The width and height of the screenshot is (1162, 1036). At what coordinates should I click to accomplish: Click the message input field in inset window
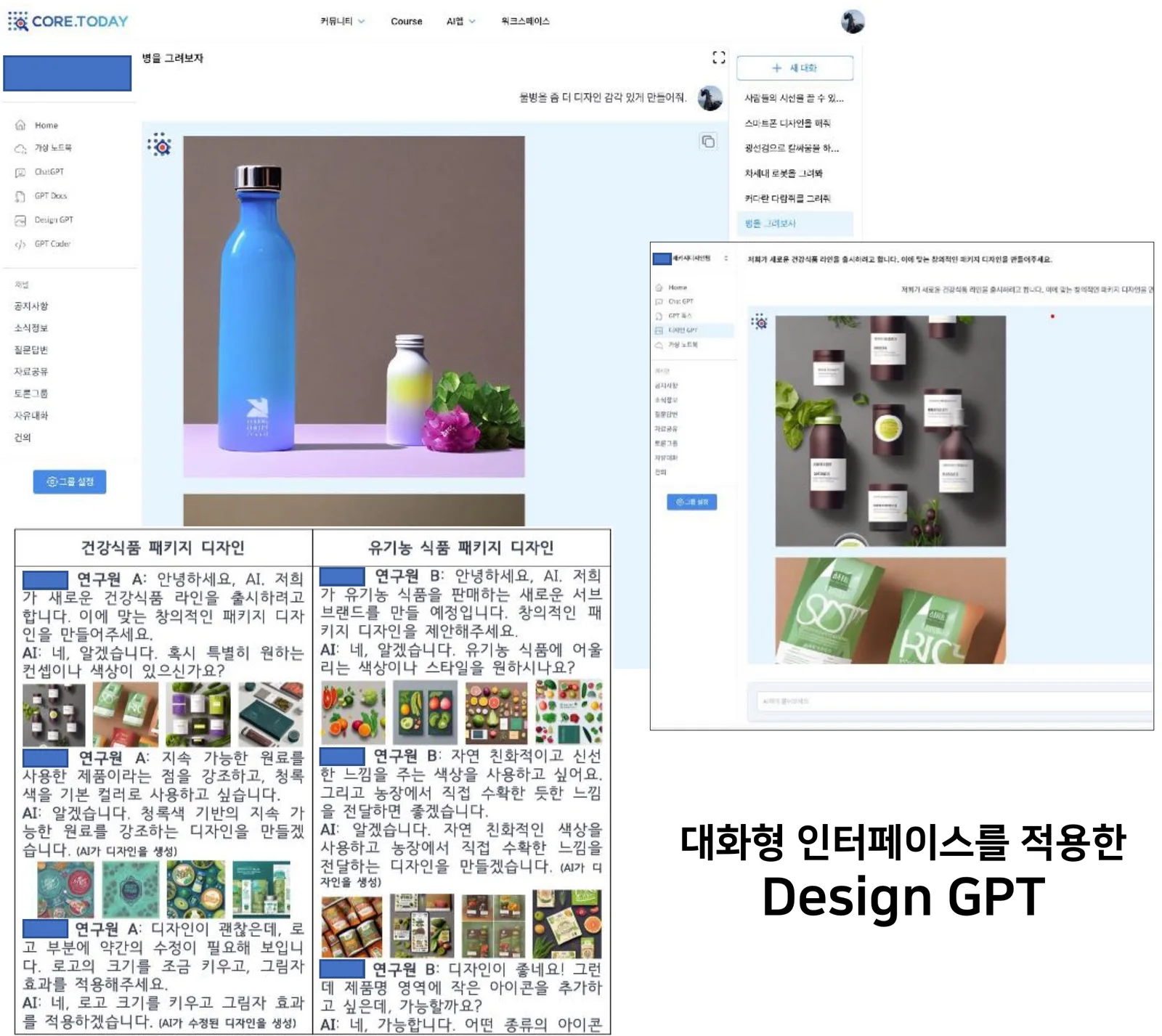954,701
